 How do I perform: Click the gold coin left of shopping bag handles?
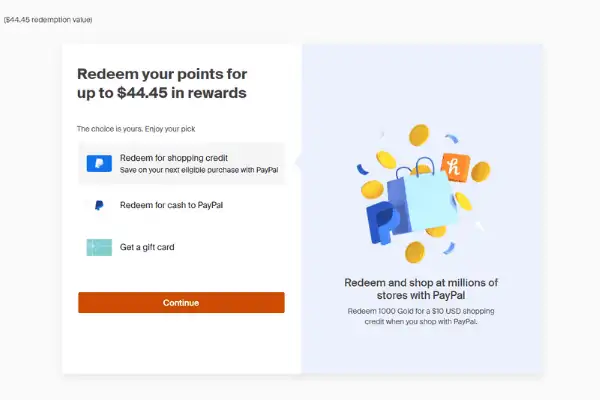pos(386,160)
